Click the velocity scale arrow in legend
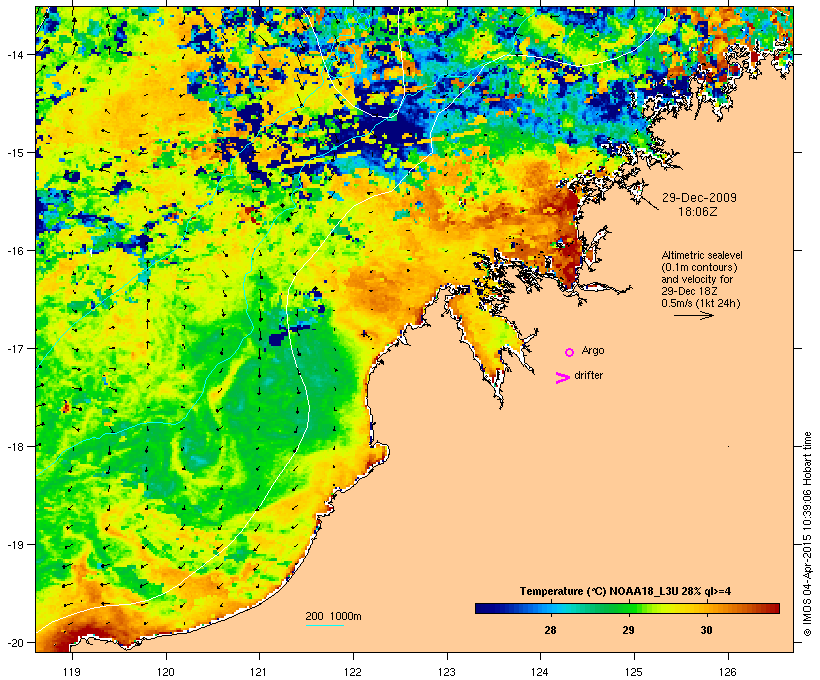 (693, 315)
